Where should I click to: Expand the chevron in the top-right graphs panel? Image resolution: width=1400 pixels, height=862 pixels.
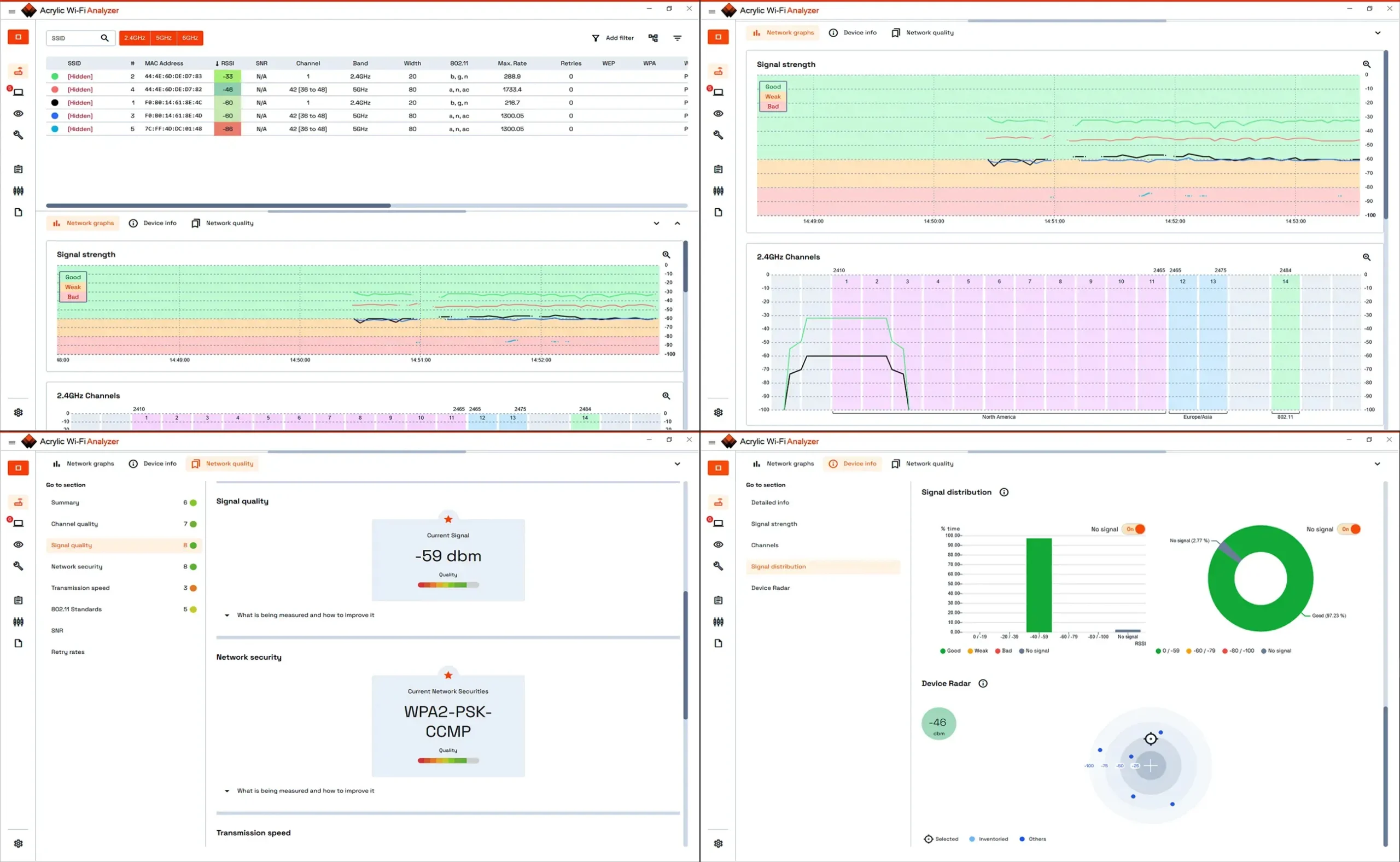1378,32
